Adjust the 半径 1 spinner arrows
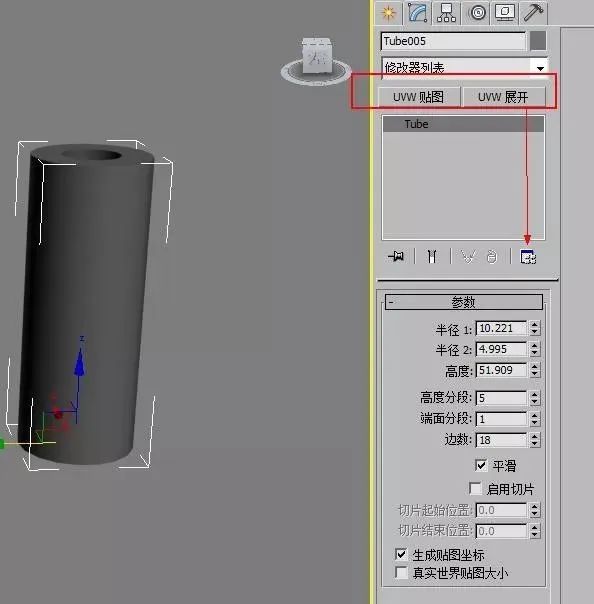Viewport: 594px width, 604px height. (534, 329)
